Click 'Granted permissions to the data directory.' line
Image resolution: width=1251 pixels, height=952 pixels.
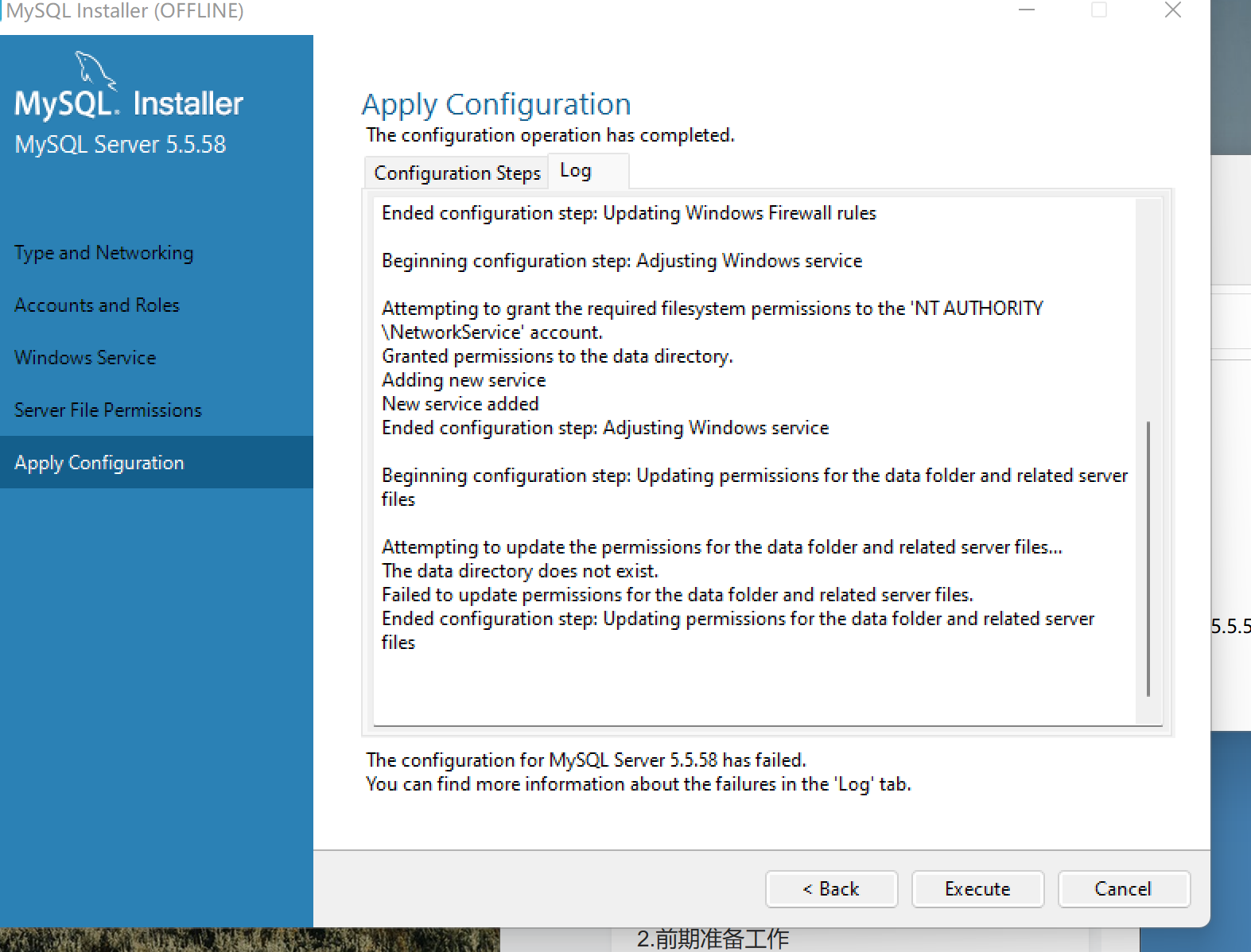point(558,356)
